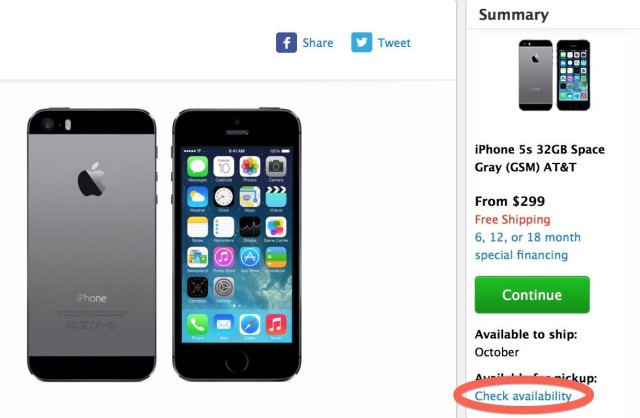Tap the Music icon in iPhone dock
Image resolution: width=640 pixels, height=418 pixels.
pyautogui.click(x=276, y=325)
